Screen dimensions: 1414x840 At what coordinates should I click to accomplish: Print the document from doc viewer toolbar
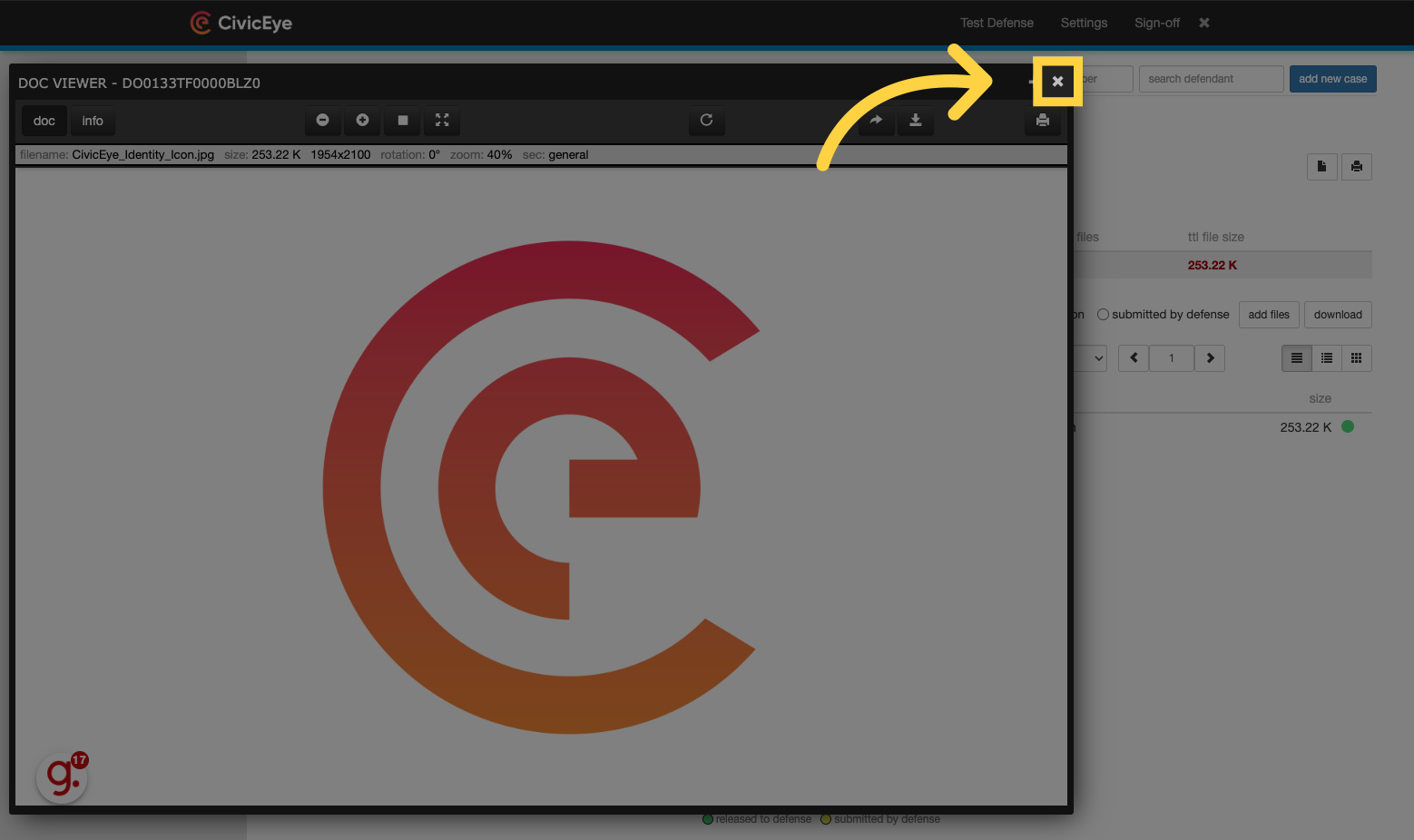(1043, 120)
